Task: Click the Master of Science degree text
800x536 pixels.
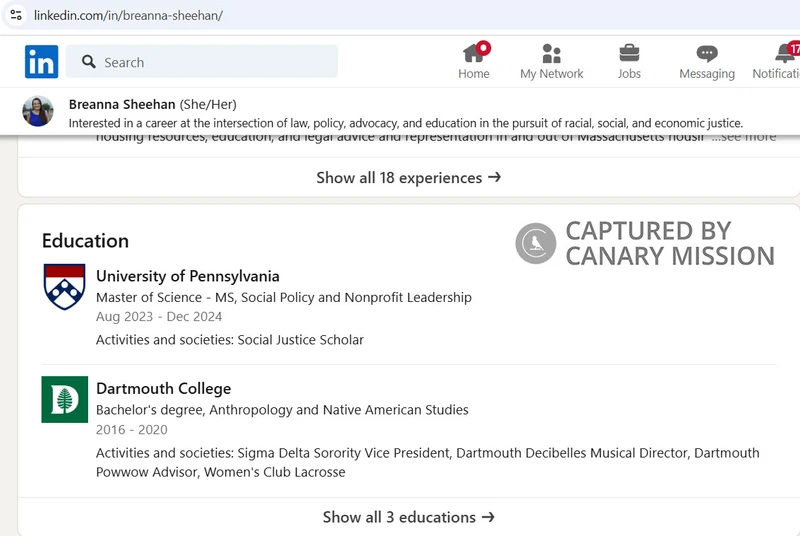Action: tap(284, 297)
